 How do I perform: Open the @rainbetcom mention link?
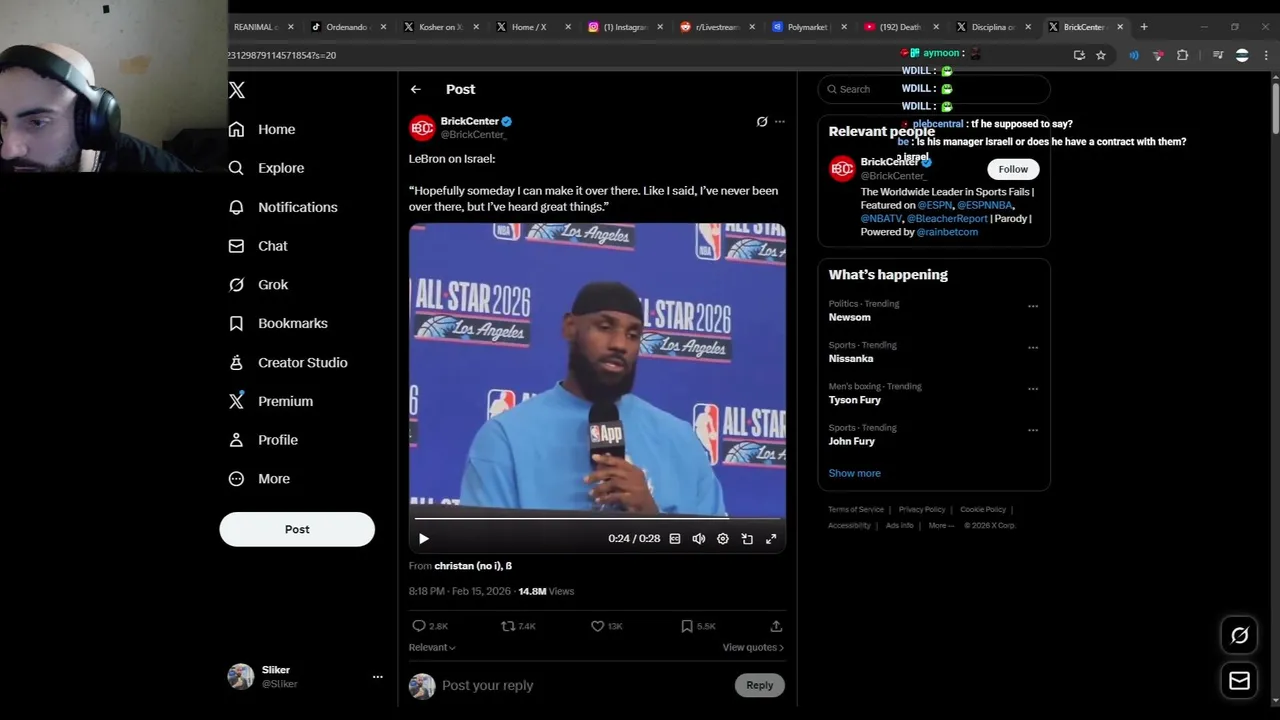pos(947,232)
